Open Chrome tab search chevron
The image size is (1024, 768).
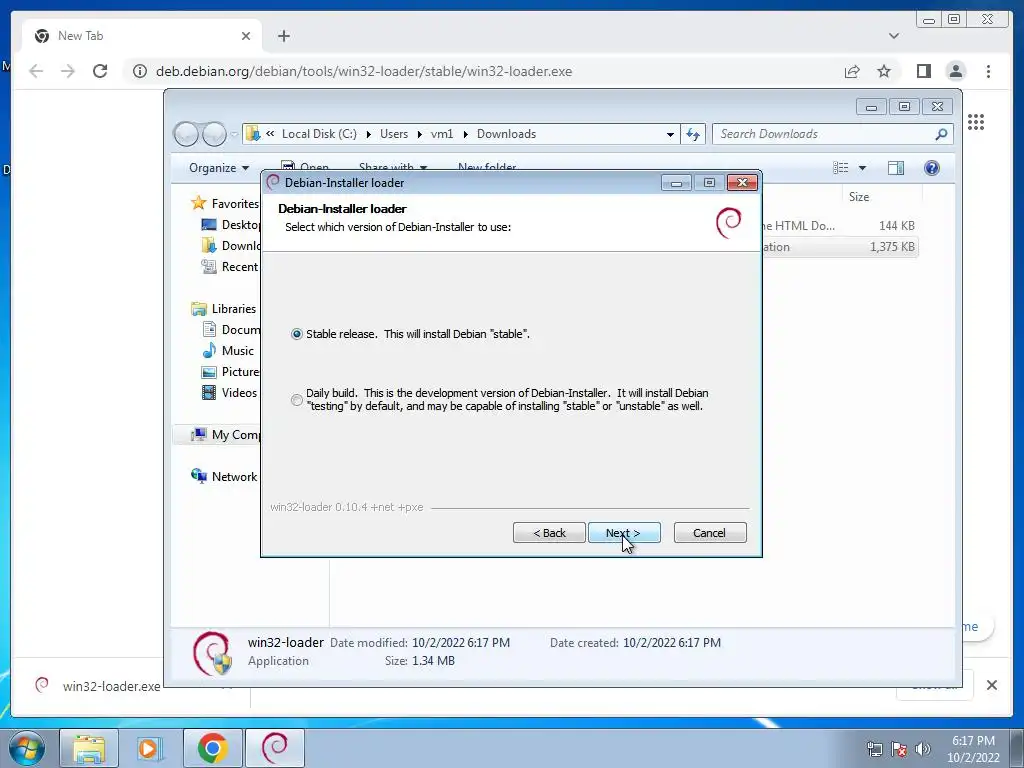(894, 36)
